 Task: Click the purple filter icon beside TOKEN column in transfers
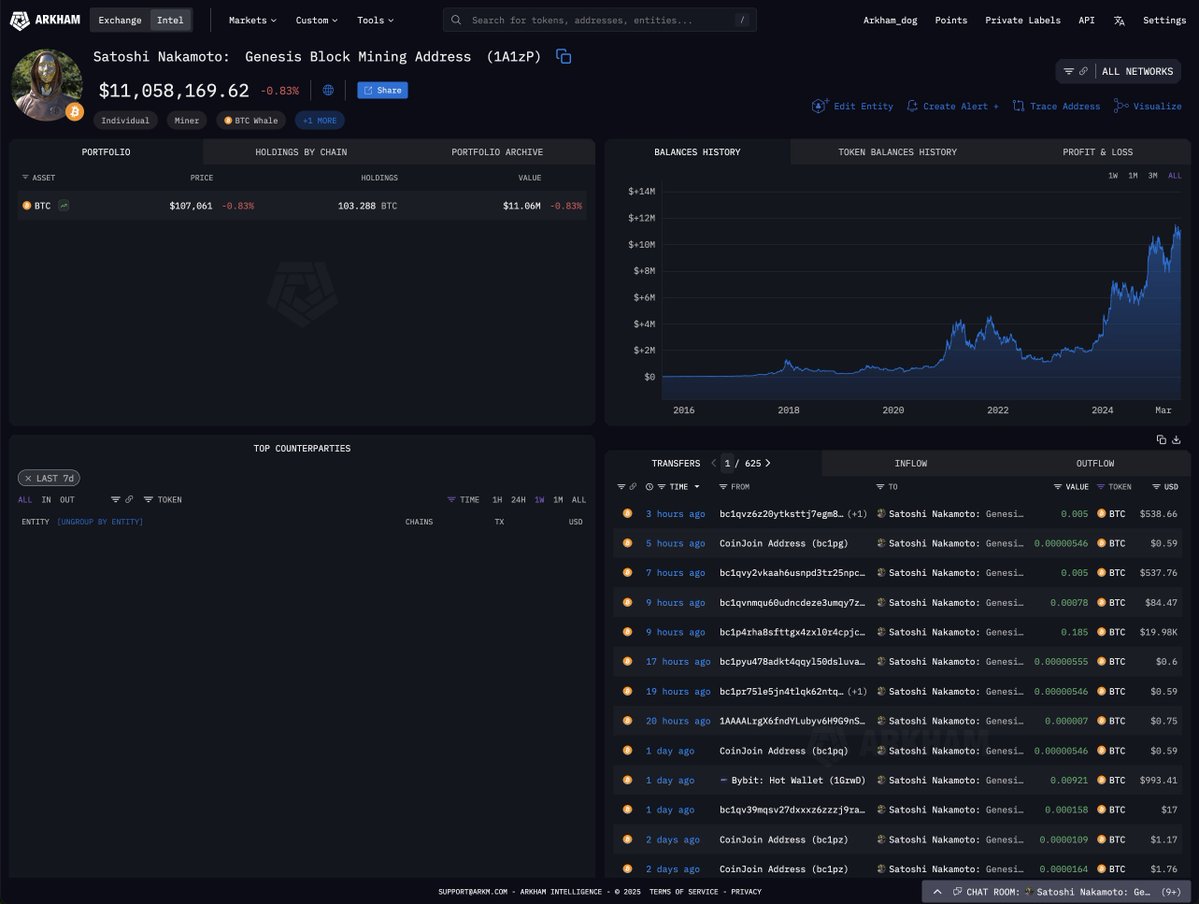1101,487
